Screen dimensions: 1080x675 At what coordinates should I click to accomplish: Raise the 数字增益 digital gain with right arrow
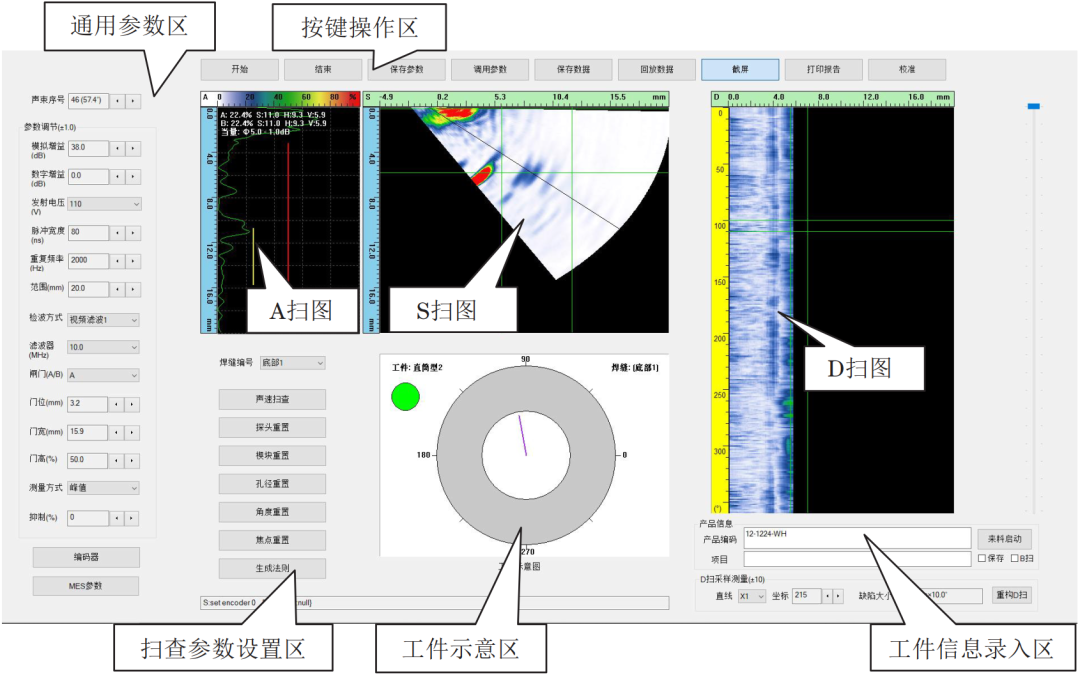pyautogui.click(x=132, y=176)
